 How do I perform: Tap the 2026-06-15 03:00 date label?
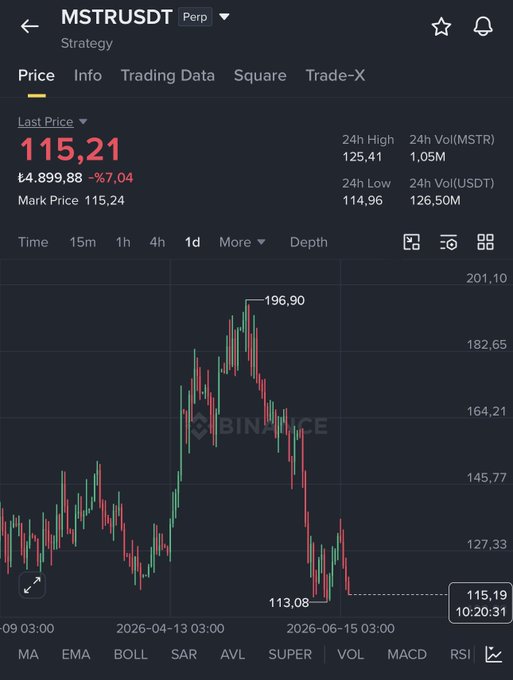[340, 628]
